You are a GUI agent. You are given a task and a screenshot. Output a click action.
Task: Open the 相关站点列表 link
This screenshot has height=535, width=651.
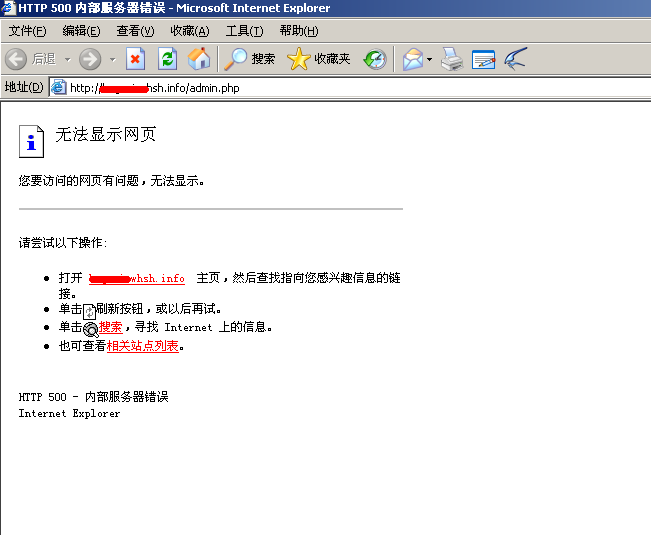(142, 346)
